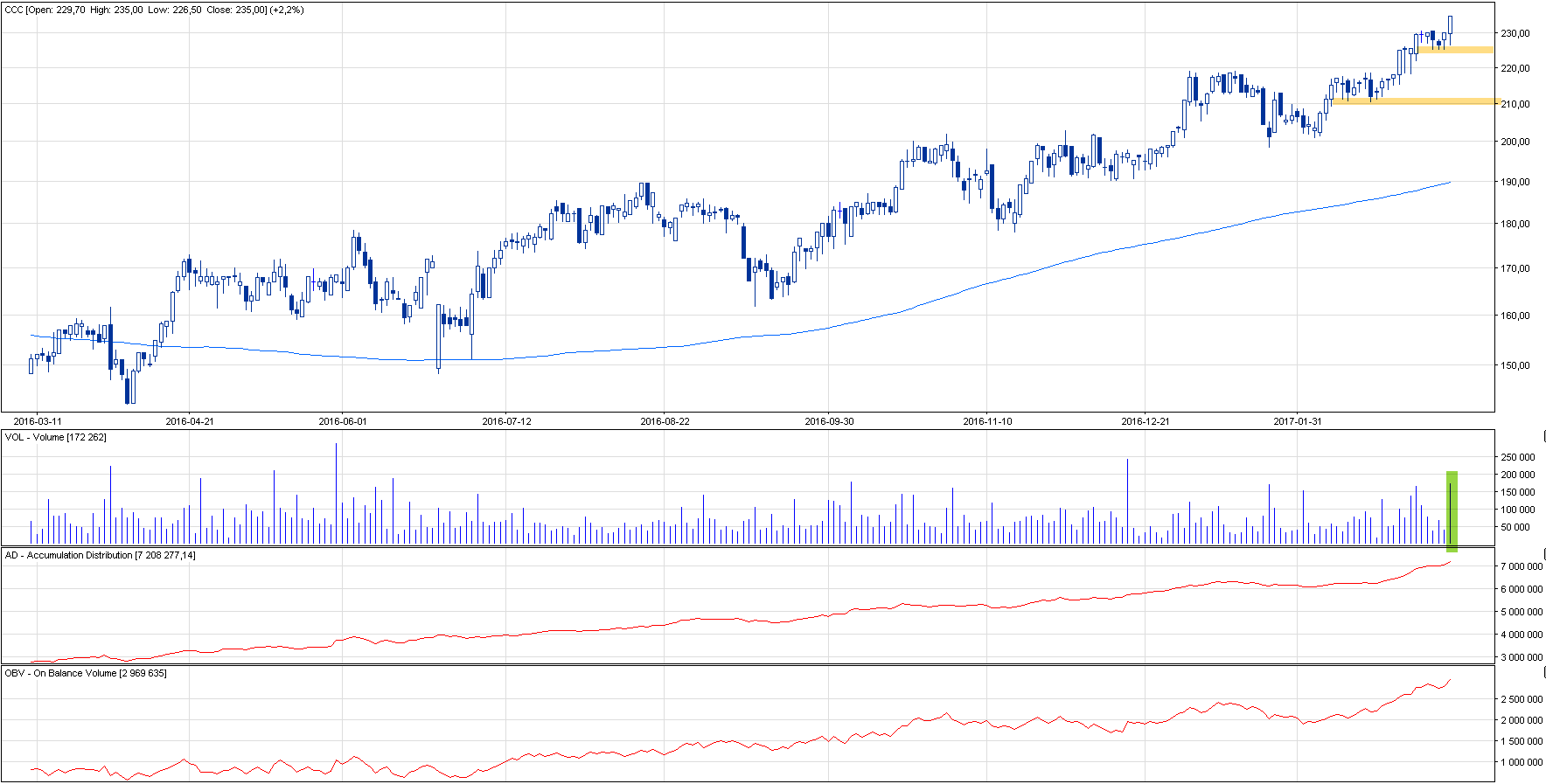Click the tall volume spike near 2016-12-21
This screenshot has width=1546, height=784.
click(1127, 503)
